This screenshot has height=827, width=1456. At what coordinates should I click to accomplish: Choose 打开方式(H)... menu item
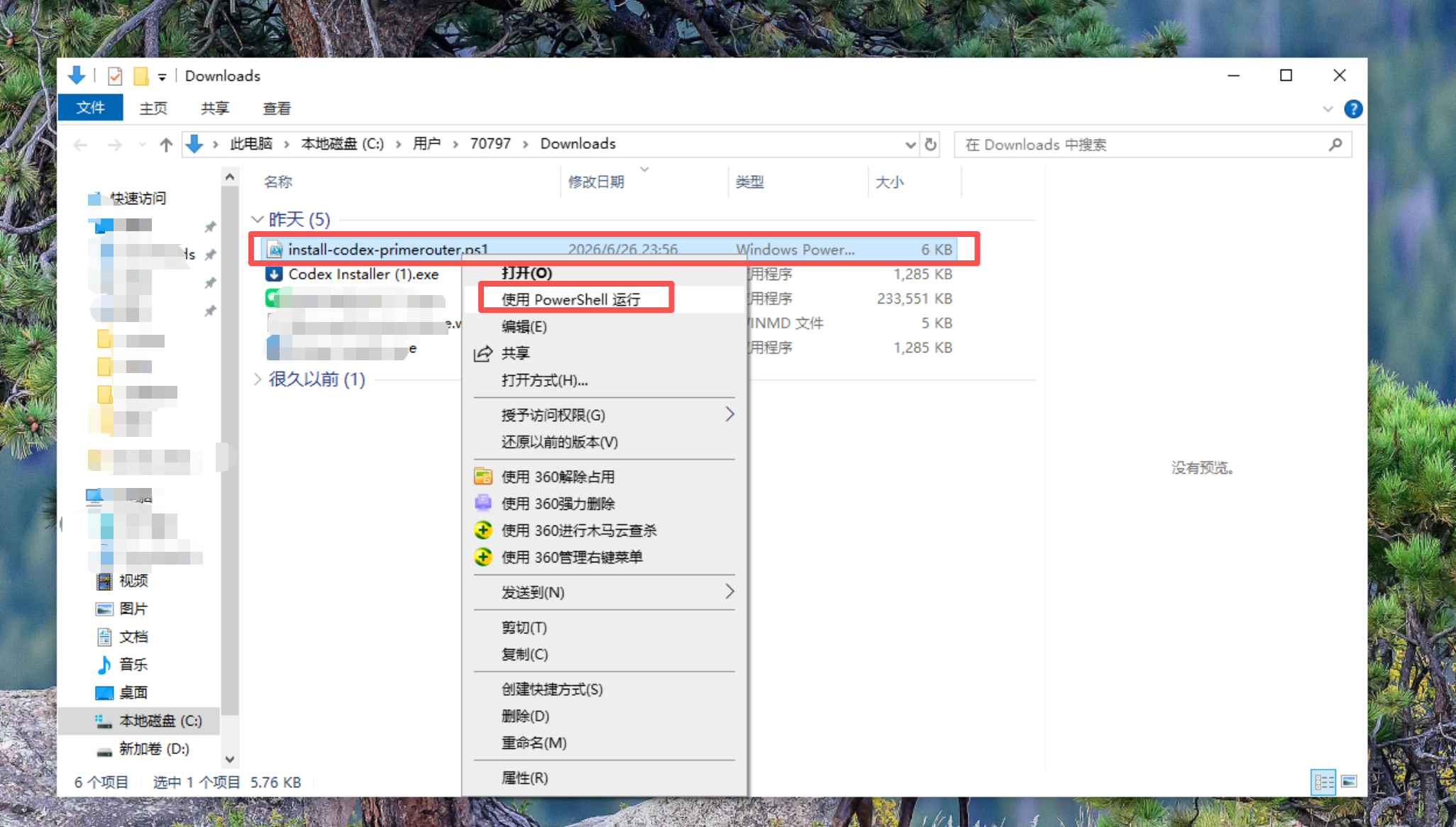pyautogui.click(x=605, y=380)
